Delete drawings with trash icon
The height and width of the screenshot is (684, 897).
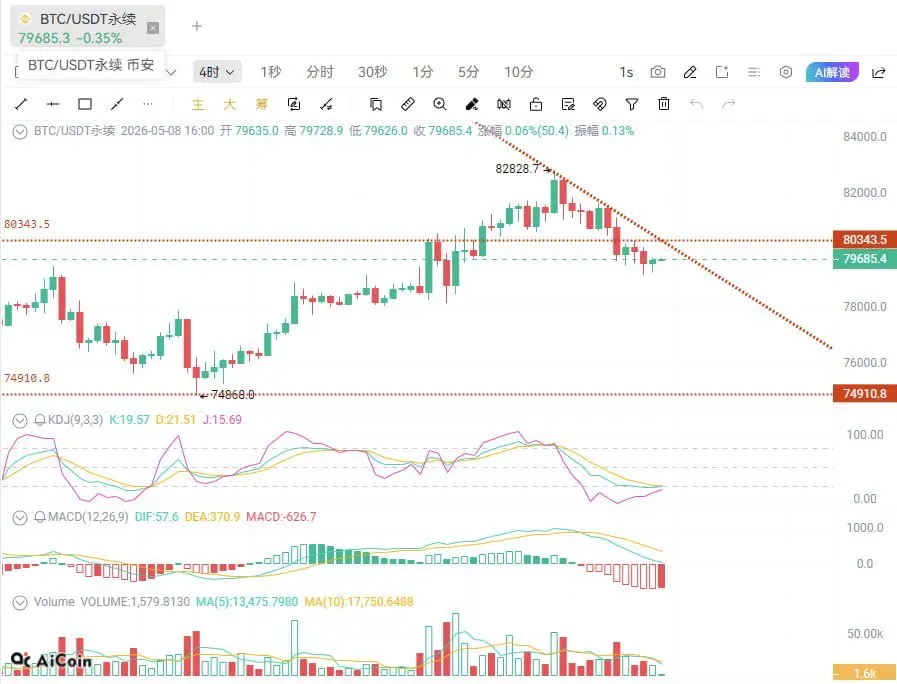click(664, 104)
